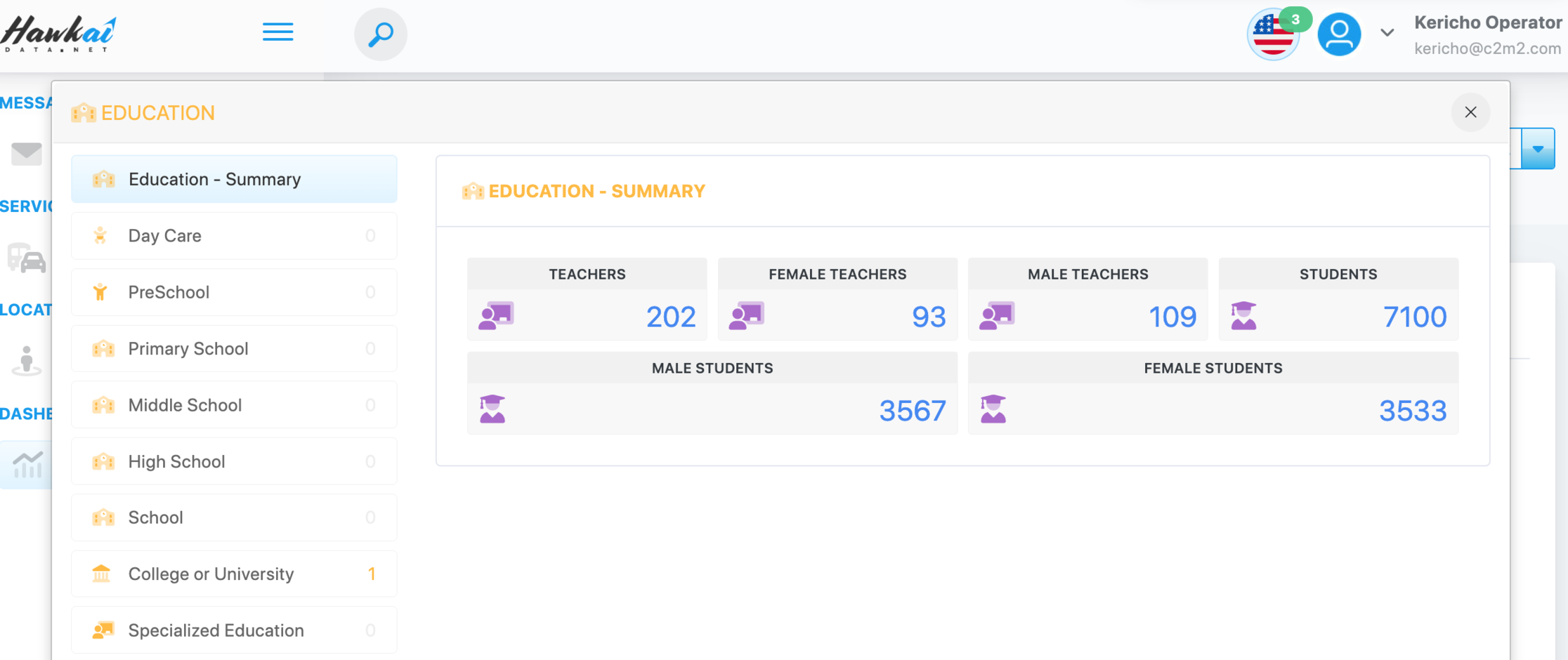Screen dimensions: 1568x660
Task: Open Primary School category
Action: click(234, 348)
